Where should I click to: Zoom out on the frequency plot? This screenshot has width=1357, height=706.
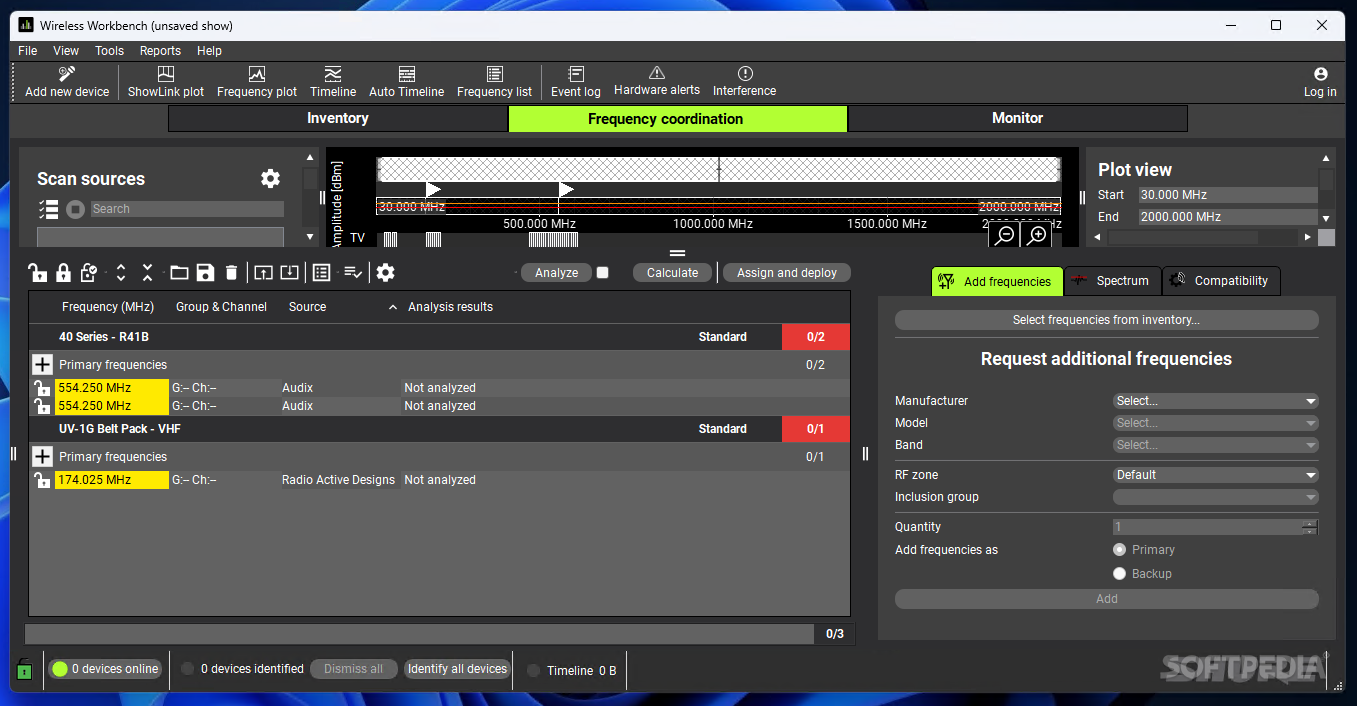(1005, 235)
